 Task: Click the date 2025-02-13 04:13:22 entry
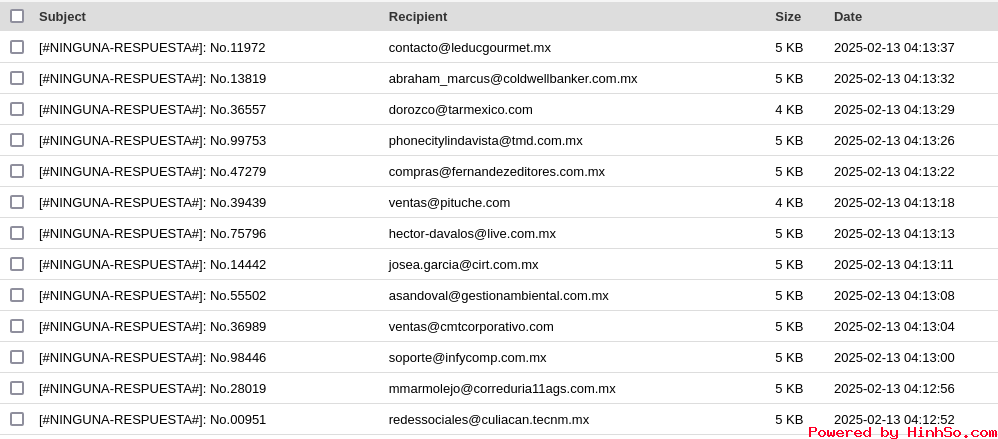click(894, 172)
